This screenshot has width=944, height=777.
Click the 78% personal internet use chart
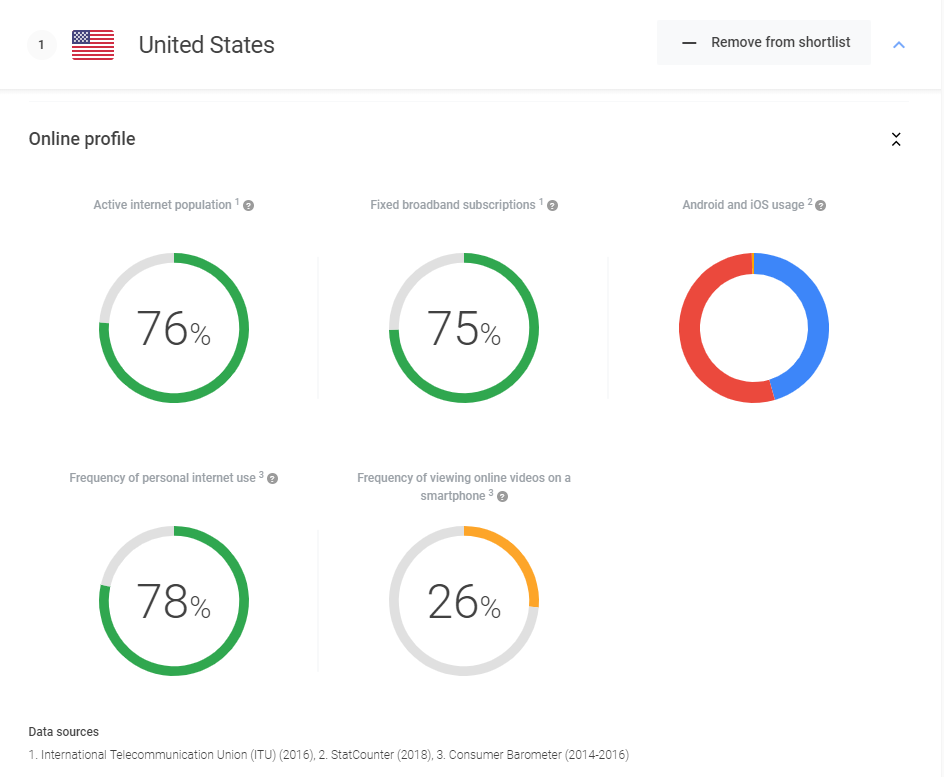tap(174, 601)
